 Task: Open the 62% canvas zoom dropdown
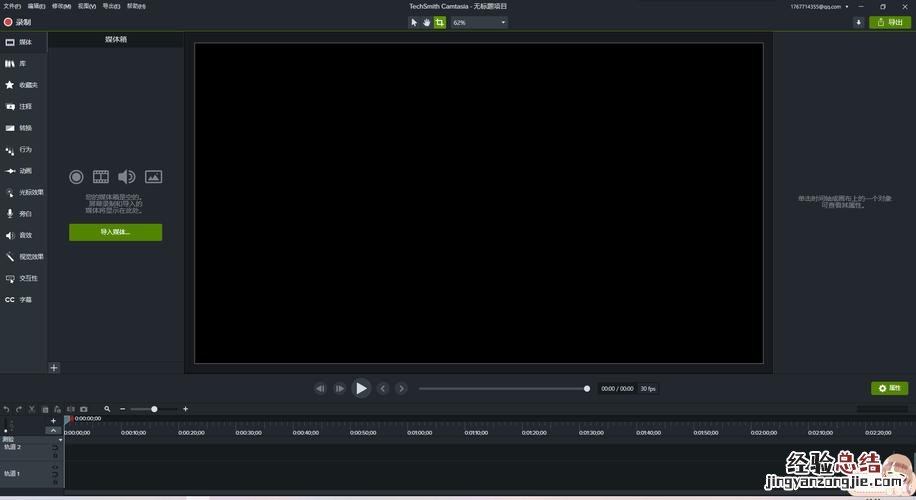click(x=479, y=22)
